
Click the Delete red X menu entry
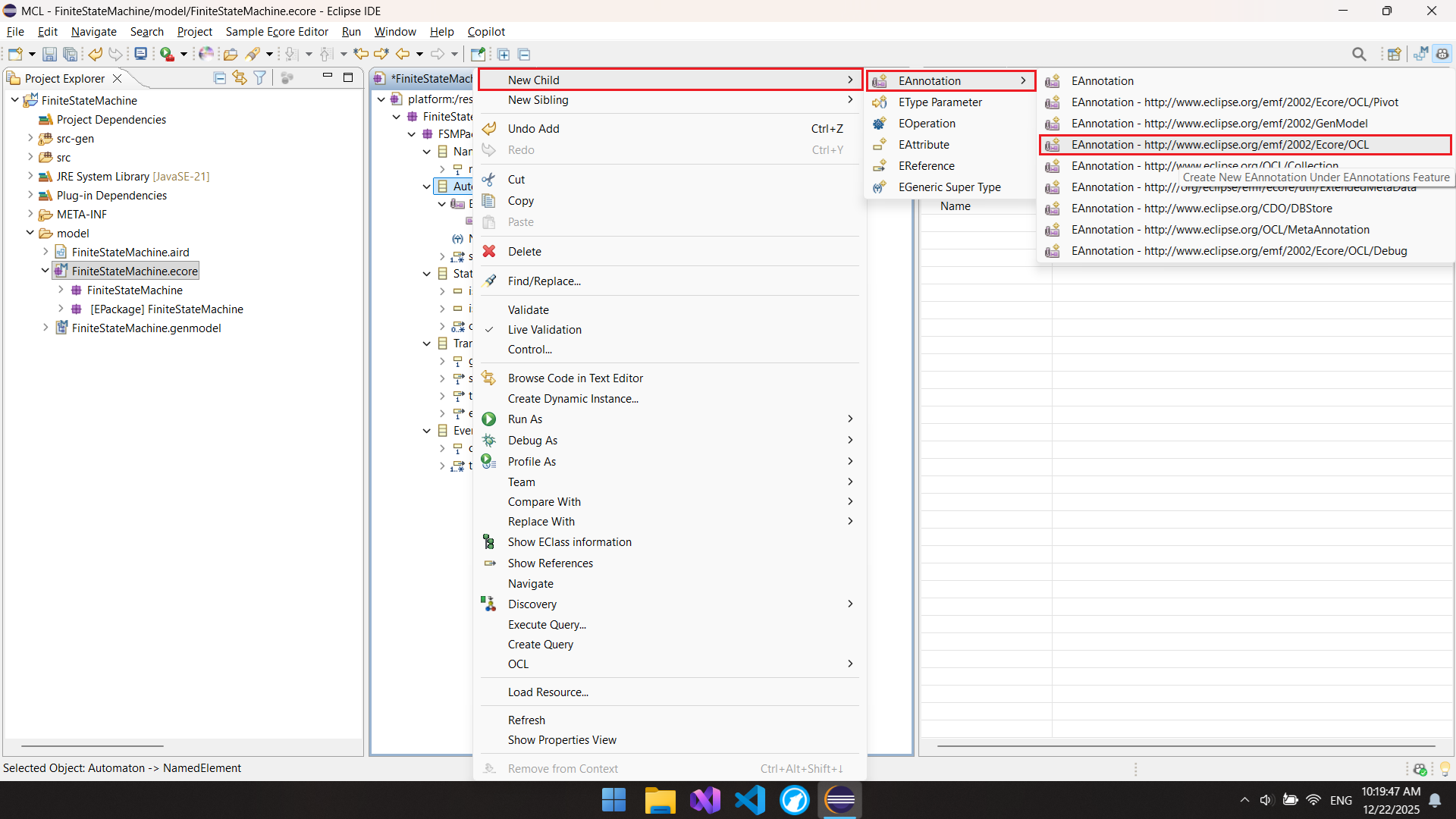[x=524, y=252]
